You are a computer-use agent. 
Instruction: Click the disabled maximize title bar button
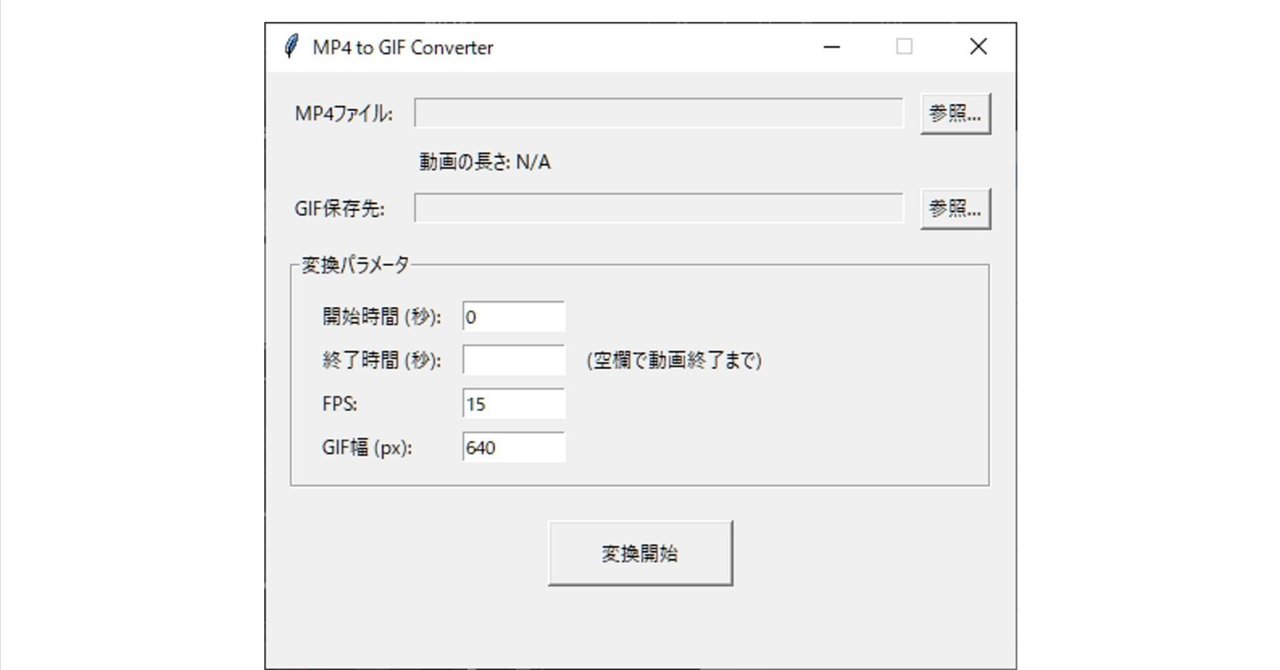[x=904, y=46]
